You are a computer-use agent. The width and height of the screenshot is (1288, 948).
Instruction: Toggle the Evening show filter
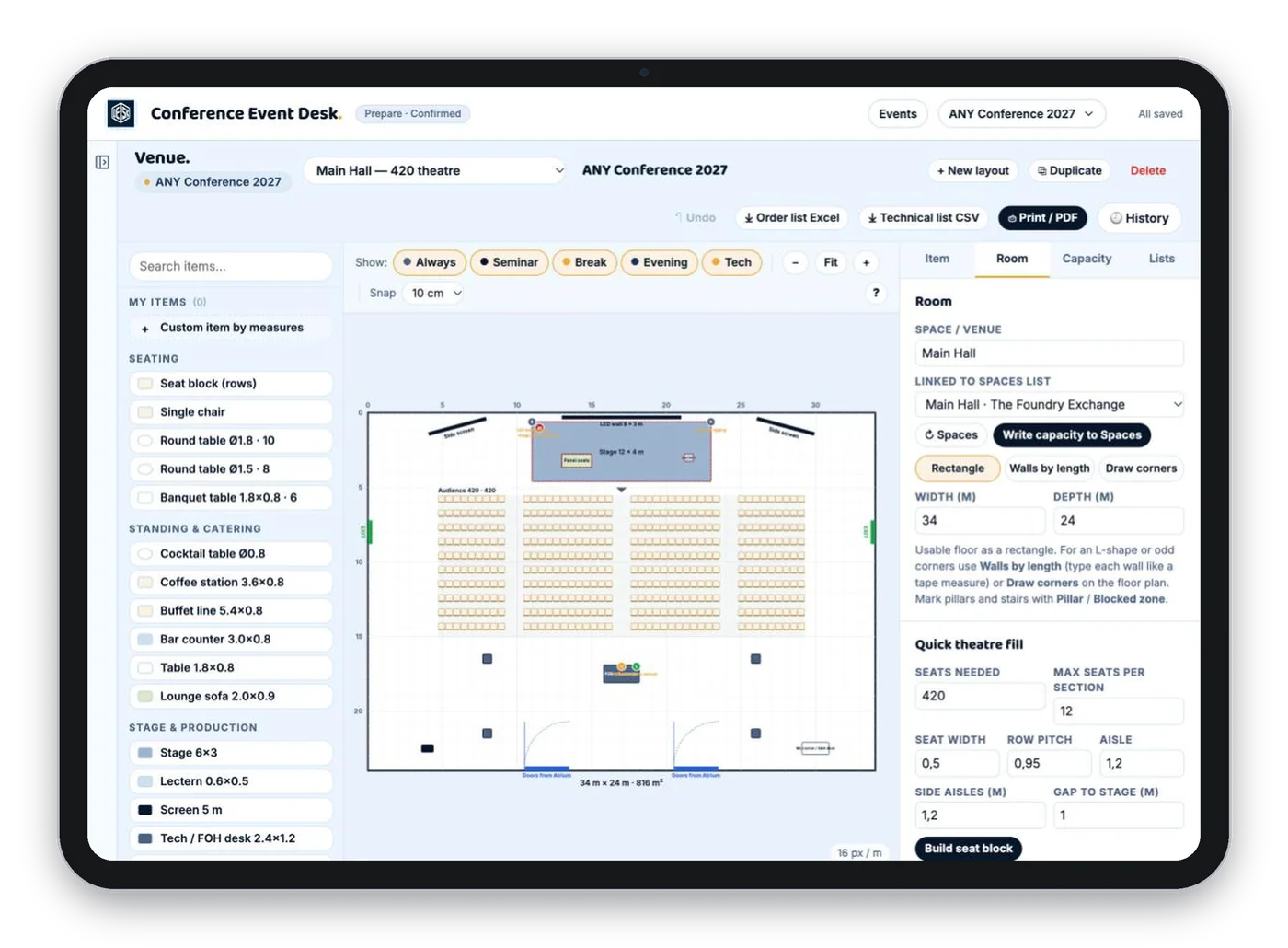pos(660,262)
